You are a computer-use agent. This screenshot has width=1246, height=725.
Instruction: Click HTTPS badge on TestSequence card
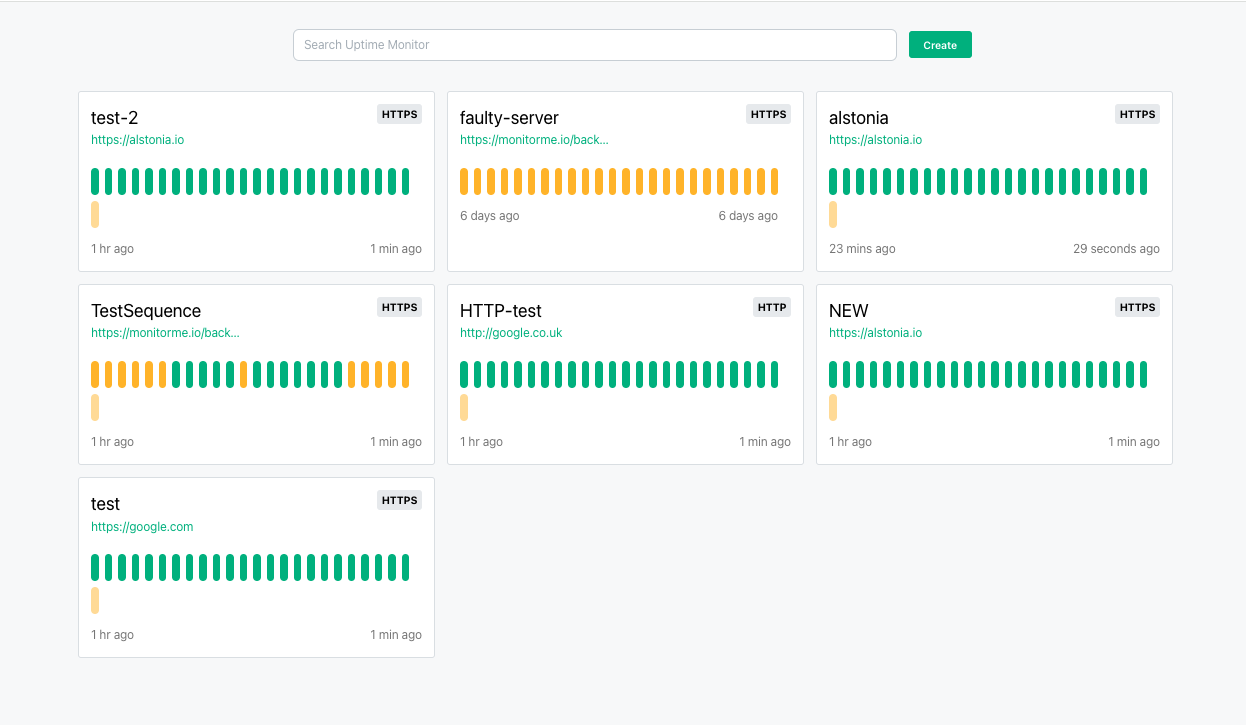click(x=400, y=307)
